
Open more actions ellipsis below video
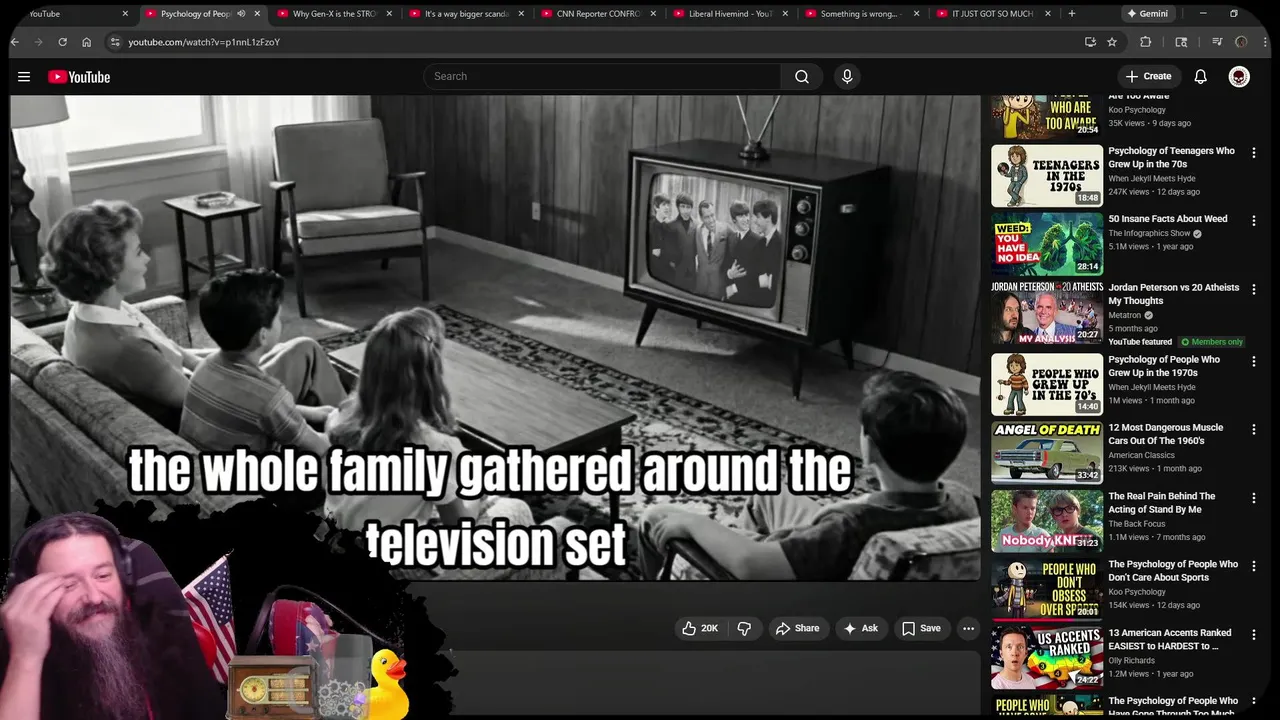968,628
